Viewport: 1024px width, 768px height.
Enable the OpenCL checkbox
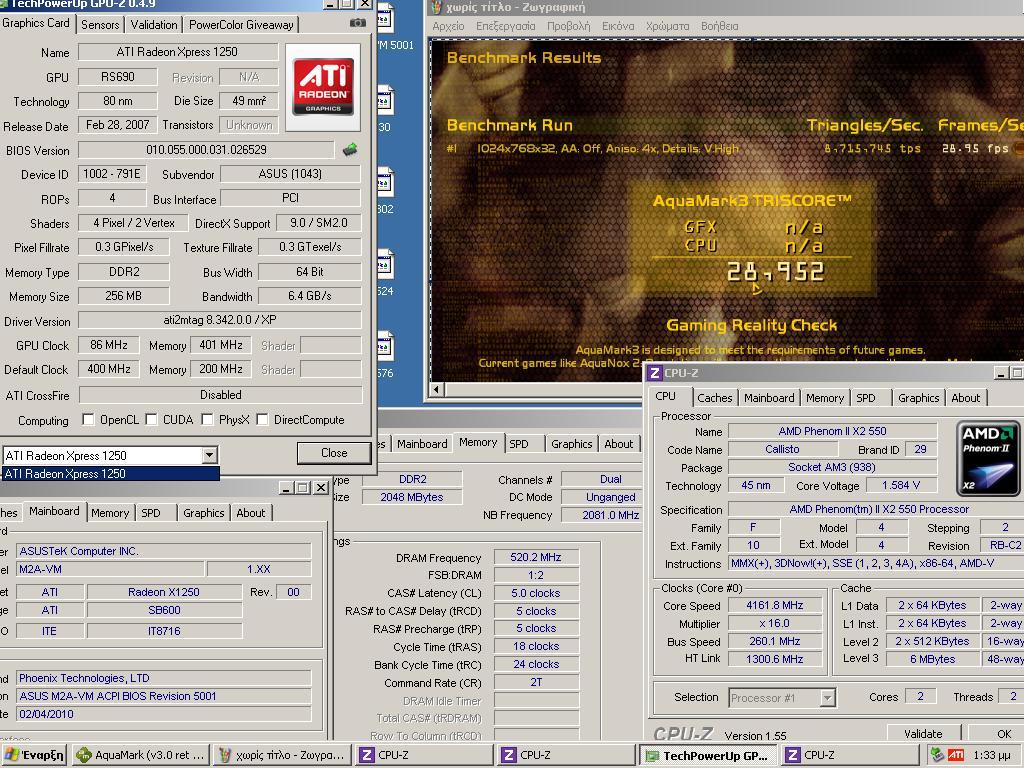click(88, 419)
